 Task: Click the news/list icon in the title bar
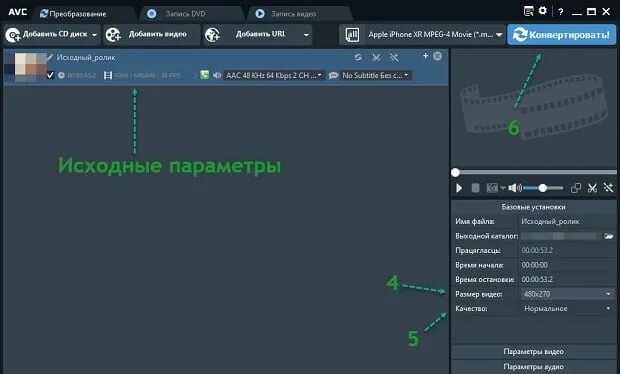click(528, 11)
